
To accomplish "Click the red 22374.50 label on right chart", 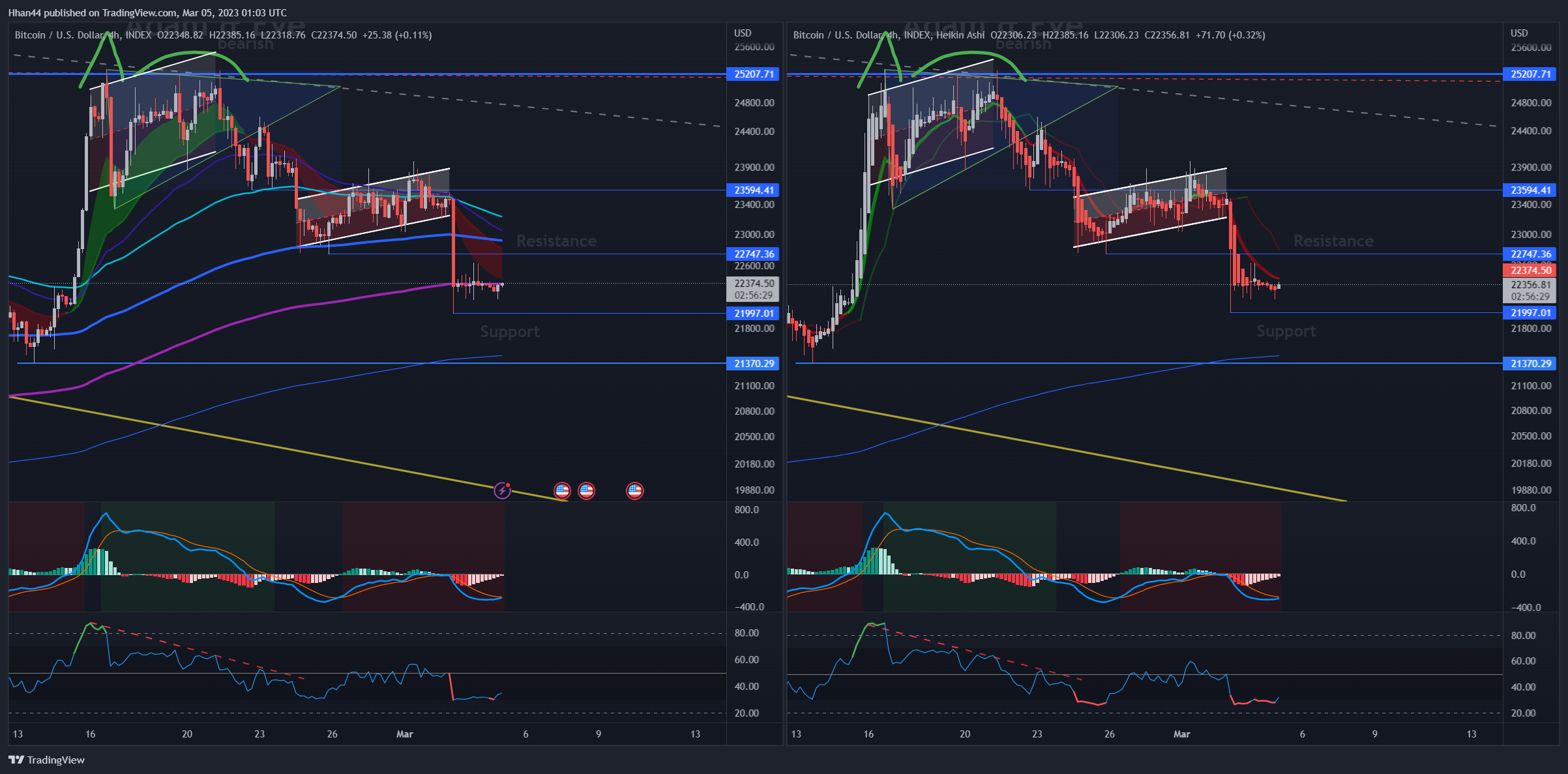I will tap(1531, 271).
